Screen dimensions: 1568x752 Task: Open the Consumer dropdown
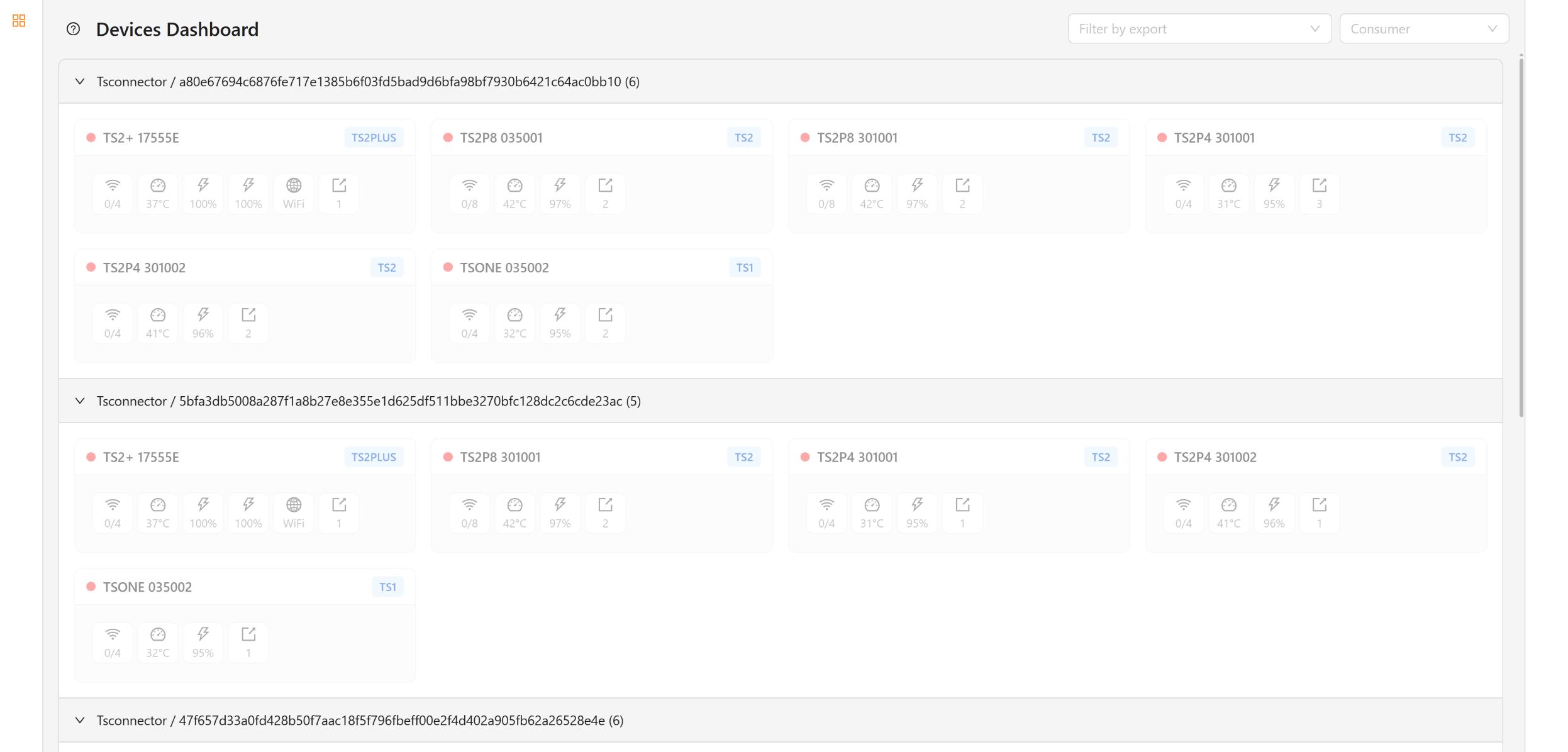pos(1424,29)
